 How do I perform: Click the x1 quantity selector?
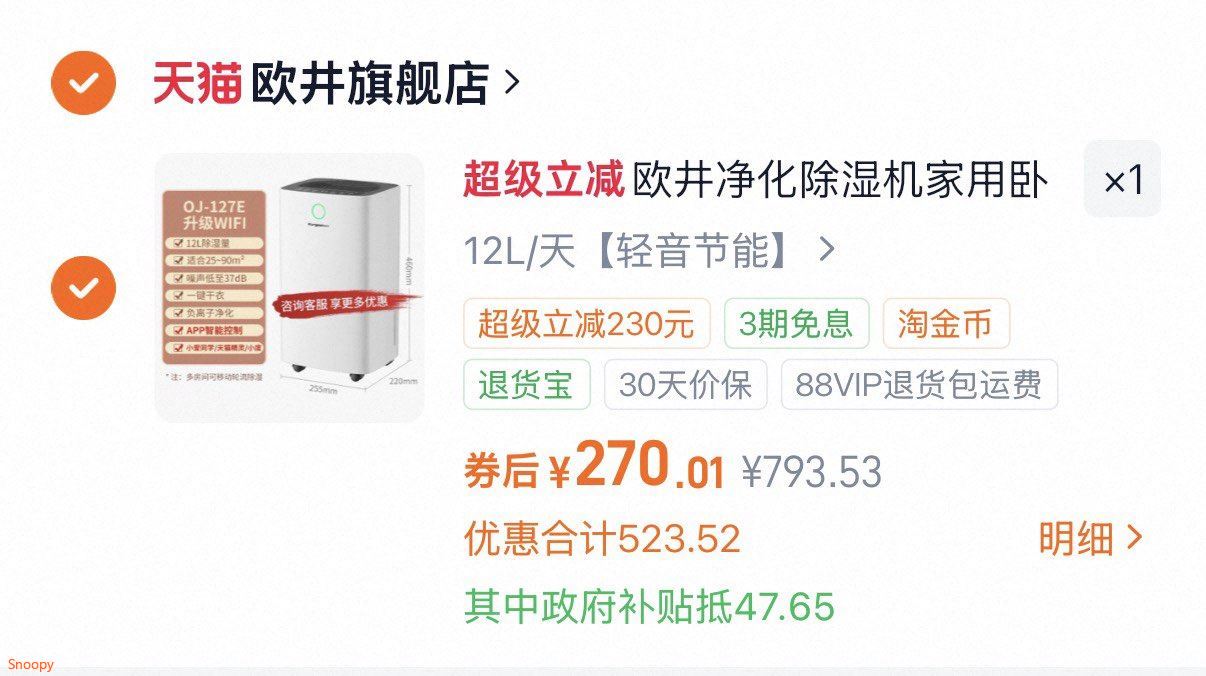tap(1123, 180)
